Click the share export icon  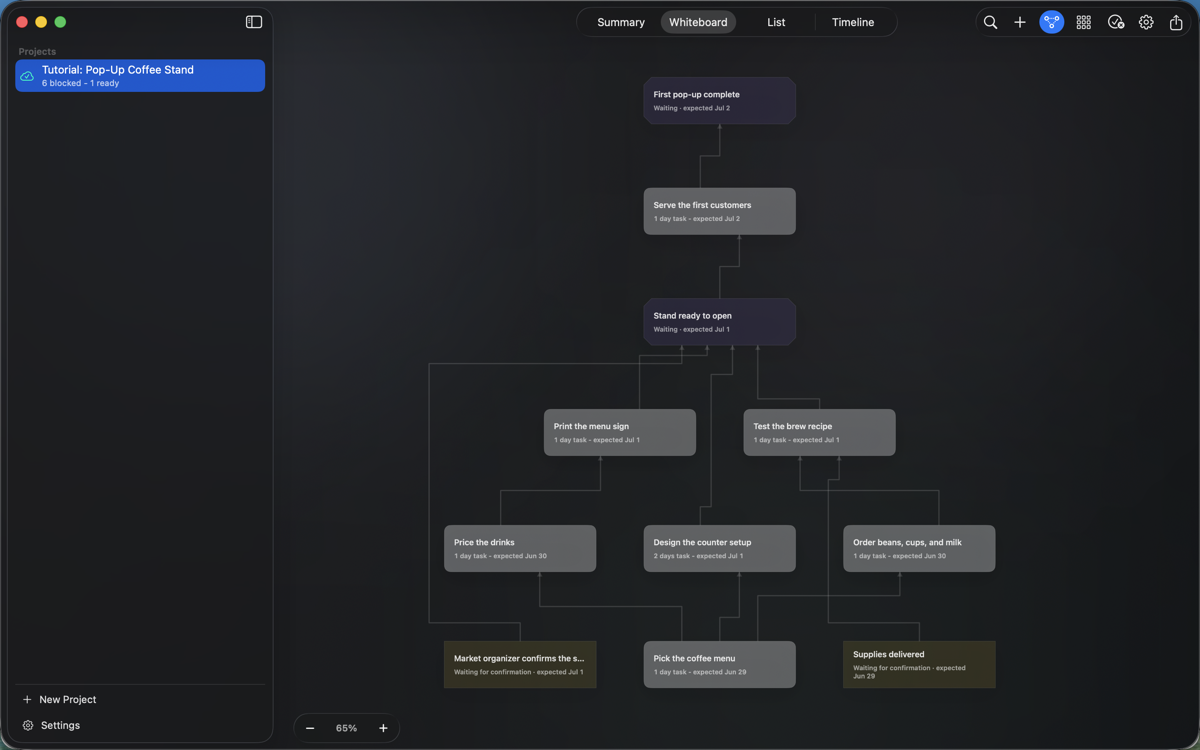[1176, 22]
